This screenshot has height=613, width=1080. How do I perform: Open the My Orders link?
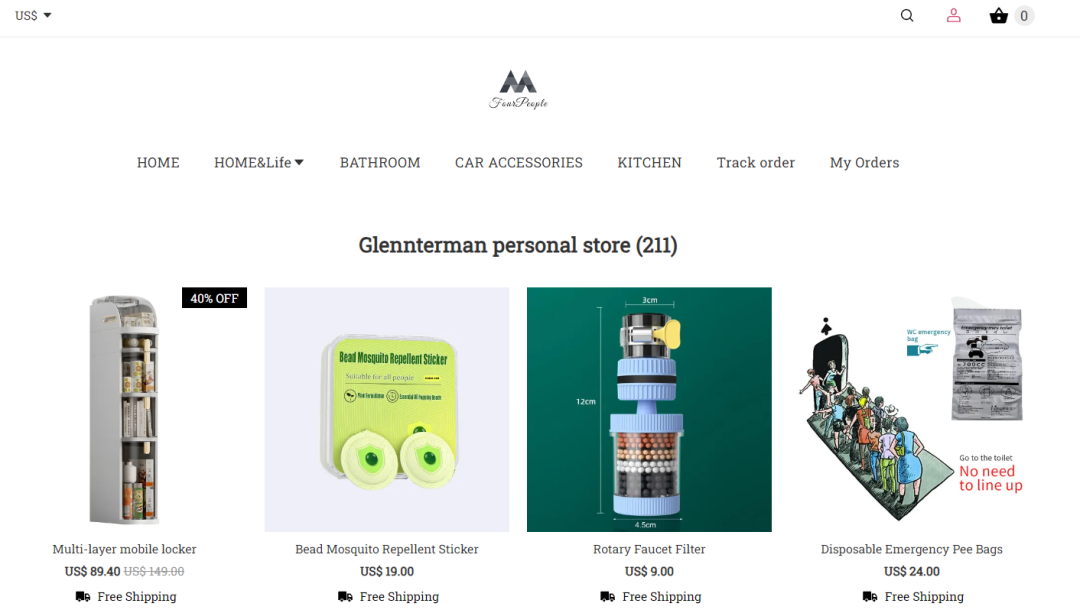(x=864, y=163)
